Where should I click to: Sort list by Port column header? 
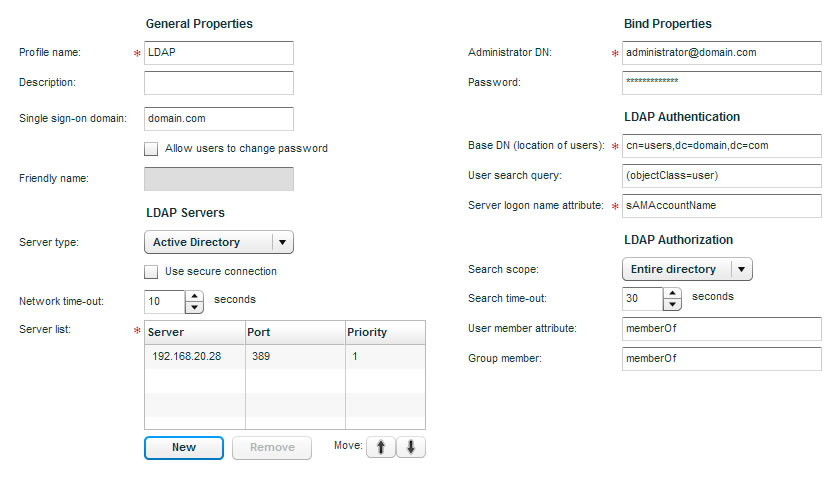pyautogui.click(x=295, y=332)
